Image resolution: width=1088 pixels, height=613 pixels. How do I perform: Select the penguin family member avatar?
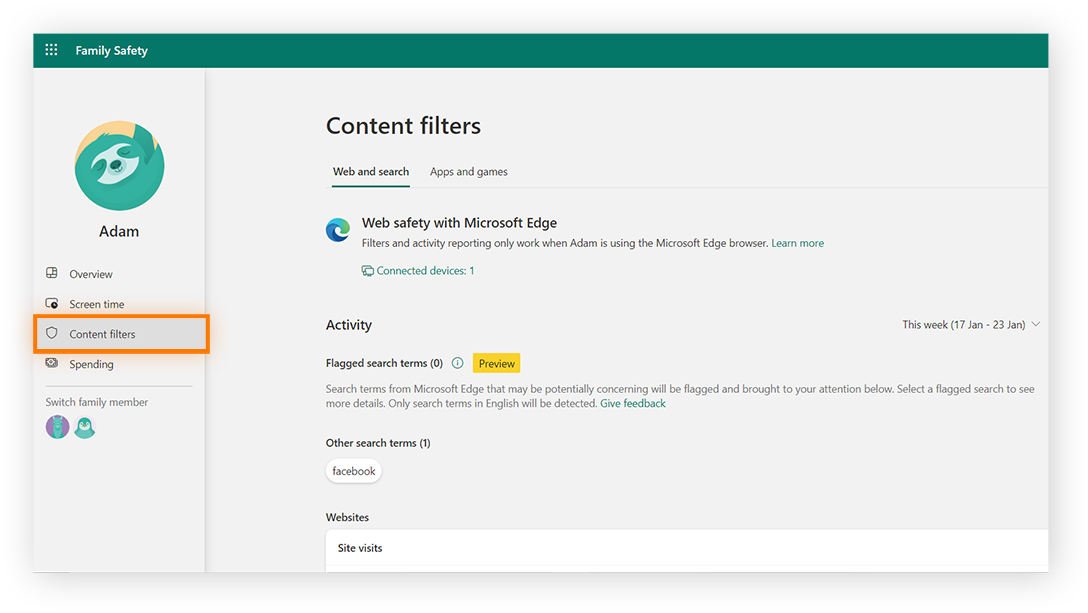tap(85, 427)
